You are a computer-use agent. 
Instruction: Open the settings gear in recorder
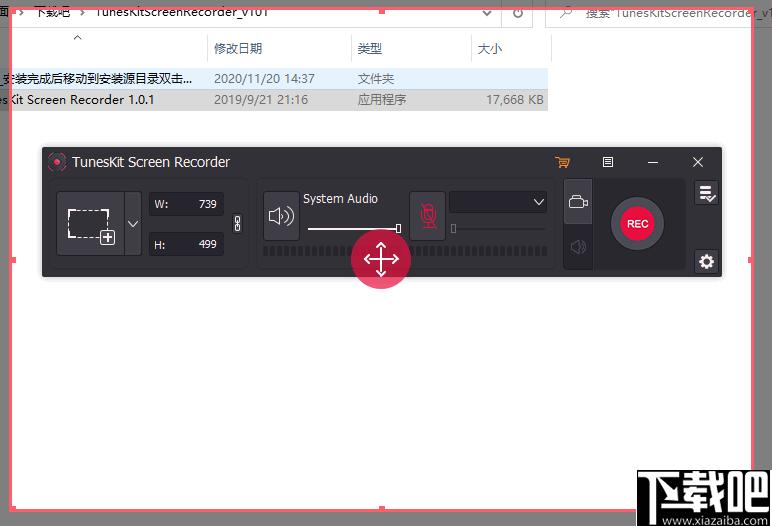point(707,261)
